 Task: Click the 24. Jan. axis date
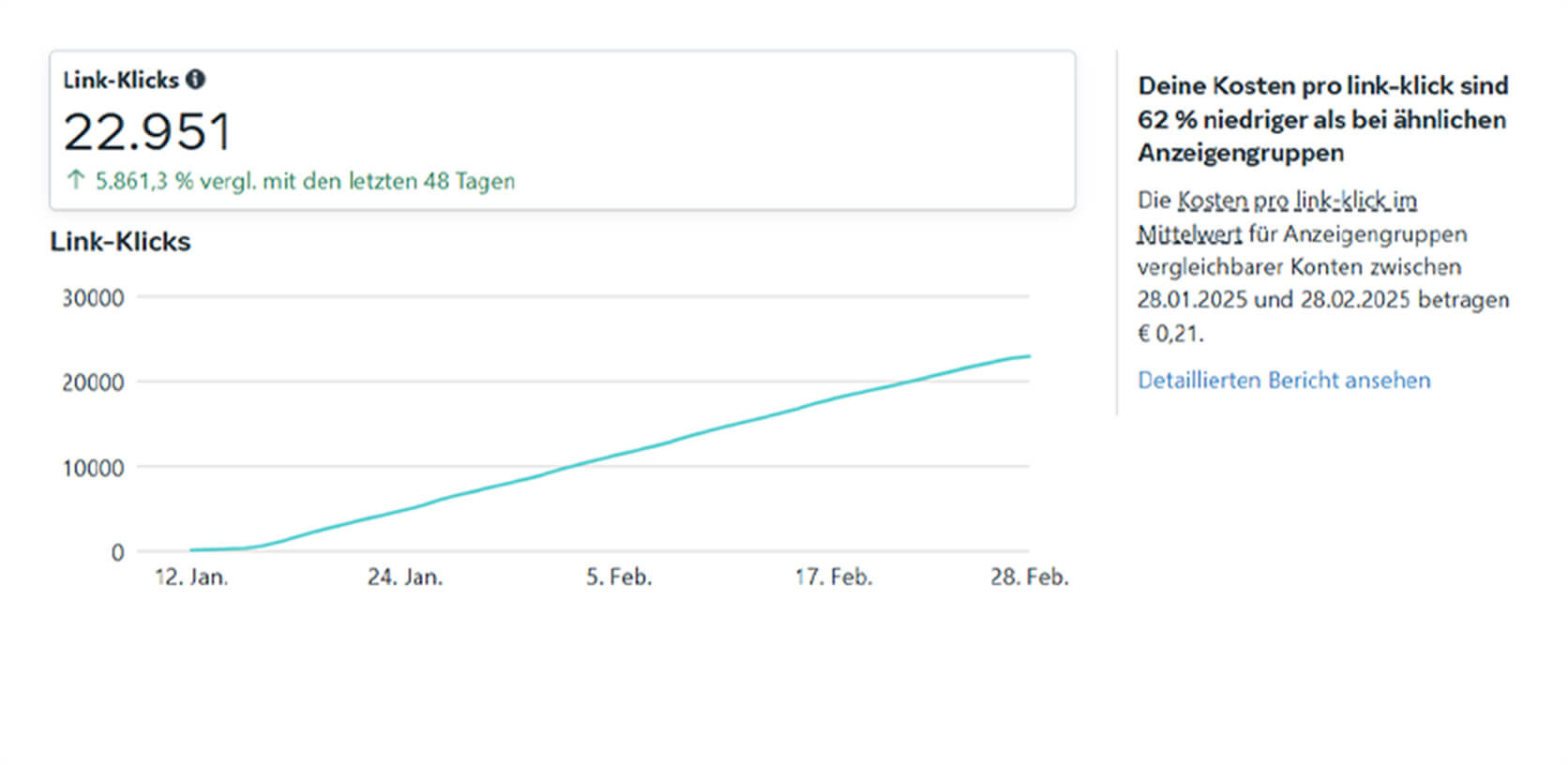point(405,577)
